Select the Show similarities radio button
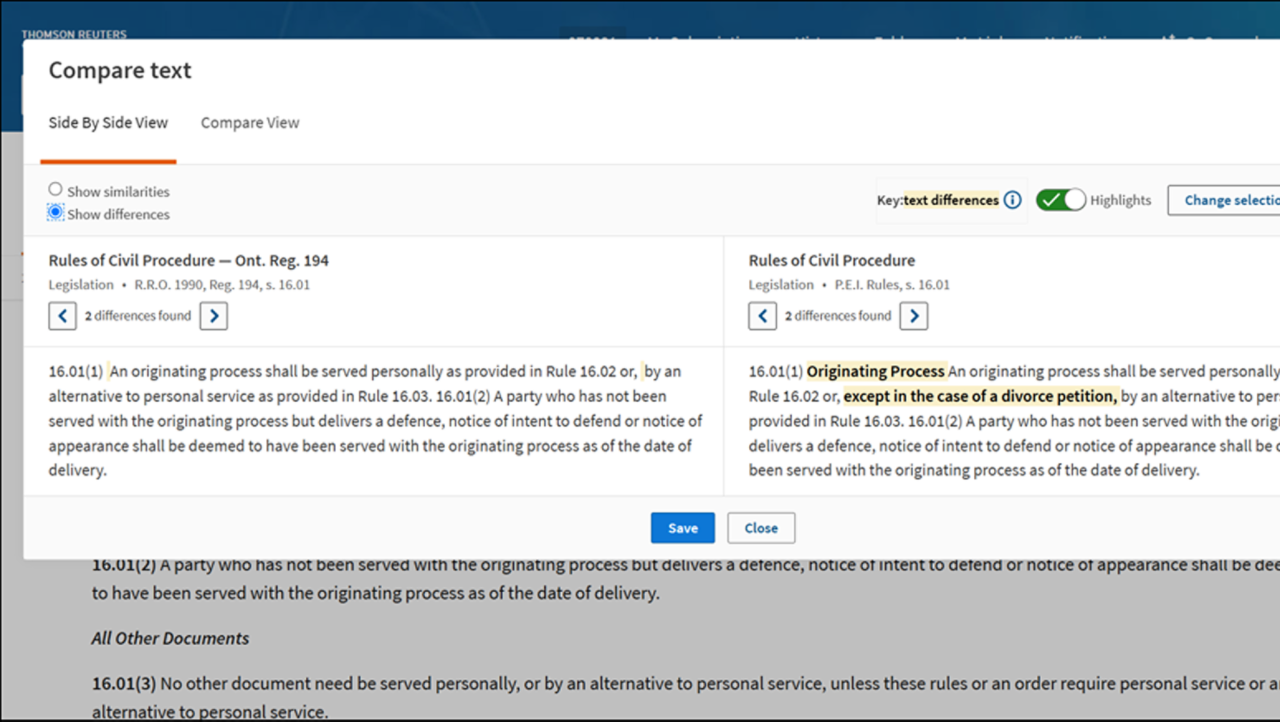1280x722 pixels. tap(56, 190)
